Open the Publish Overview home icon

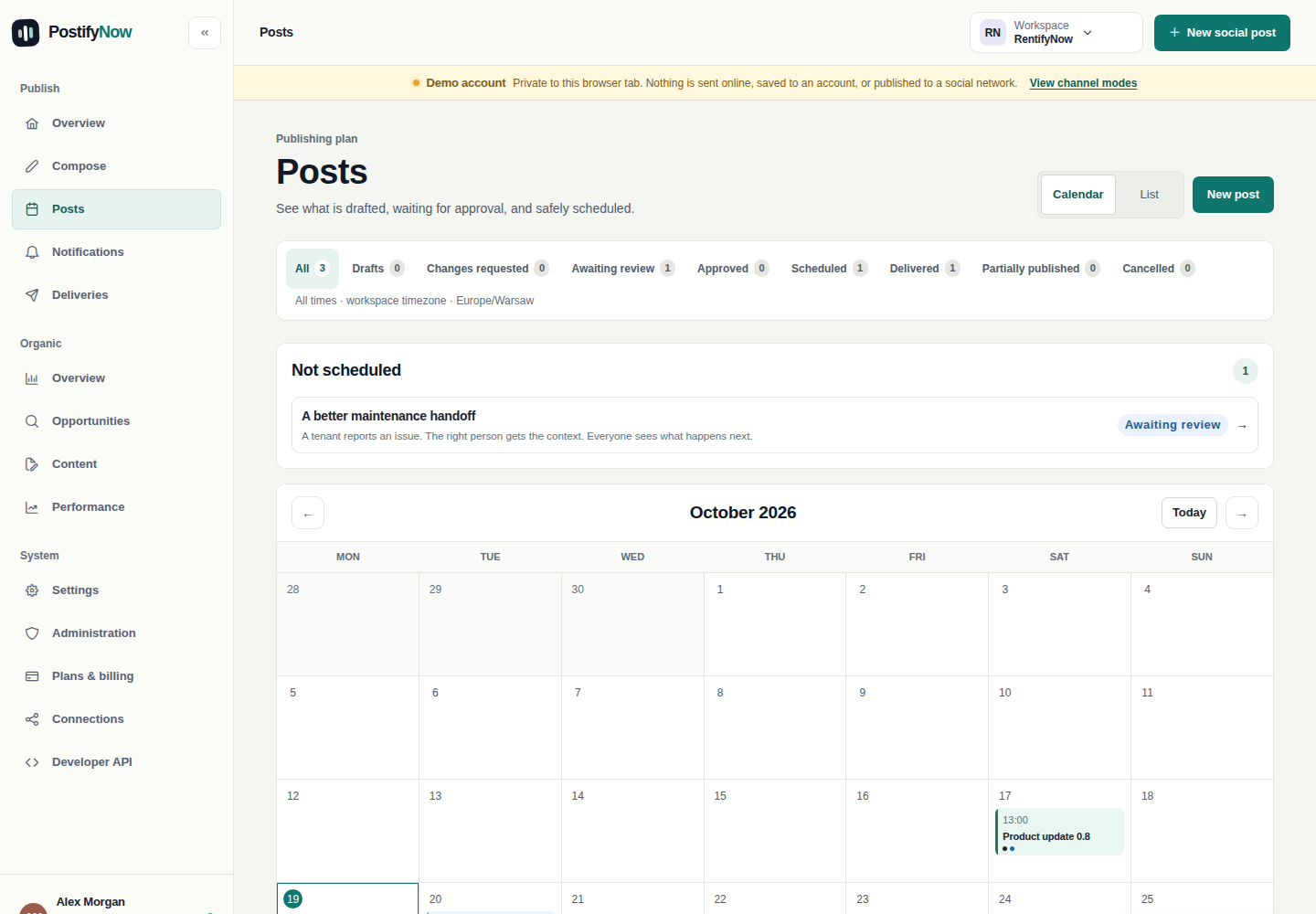[x=32, y=123]
